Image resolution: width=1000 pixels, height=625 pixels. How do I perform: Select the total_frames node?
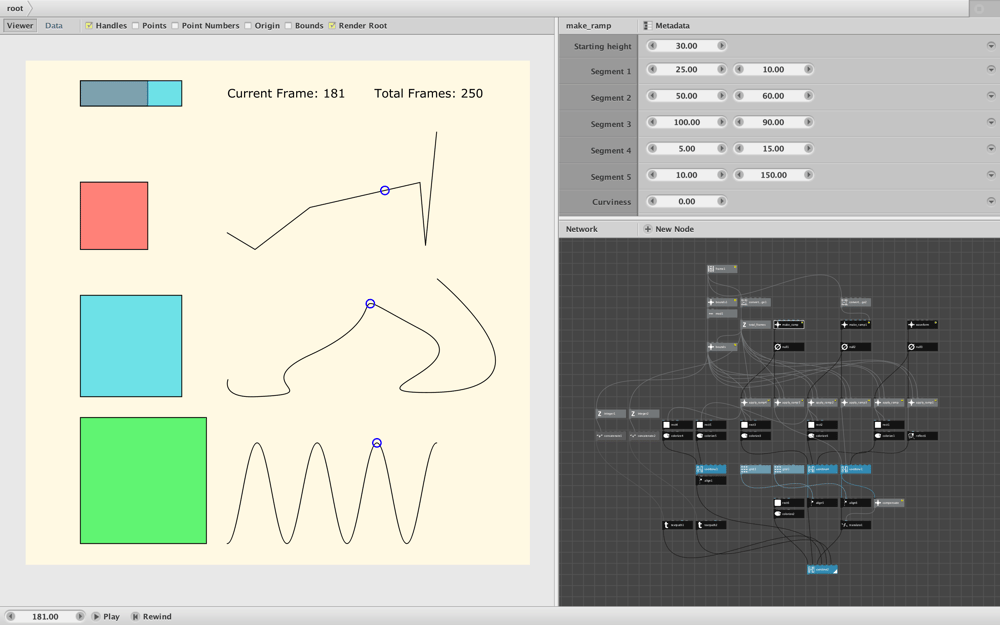755,325
